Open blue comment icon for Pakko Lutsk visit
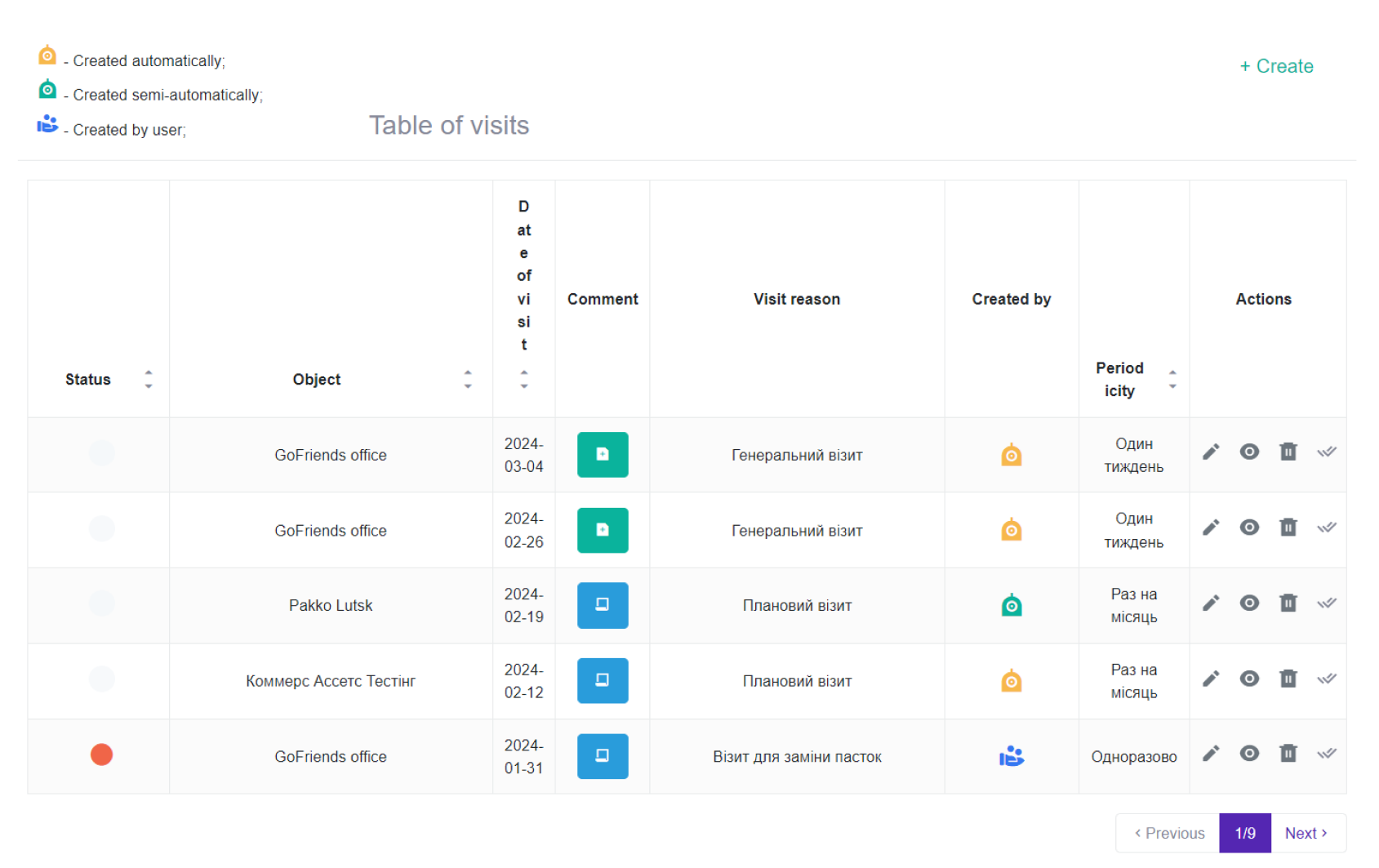Image resolution: width=1379 pixels, height=868 pixels. (603, 605)
